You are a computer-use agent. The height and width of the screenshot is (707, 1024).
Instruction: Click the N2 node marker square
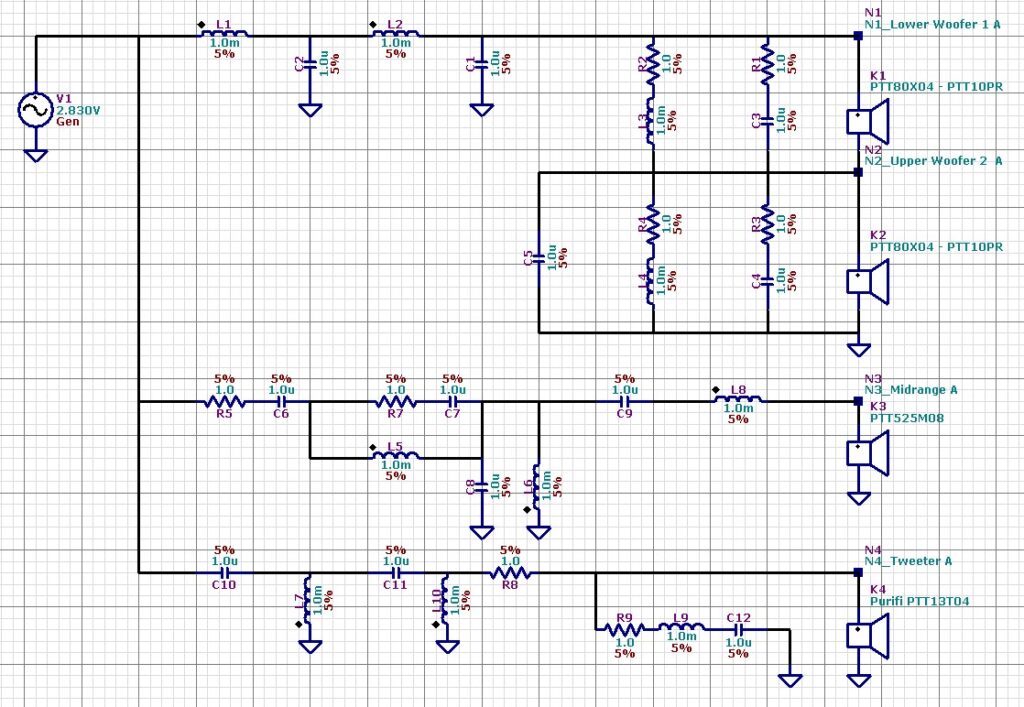pyautogui.click(x=858, y=172)
